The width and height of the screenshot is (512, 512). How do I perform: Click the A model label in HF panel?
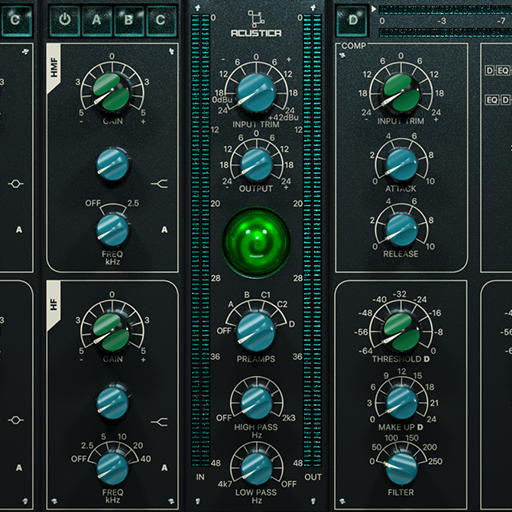[x=164, y=468]
